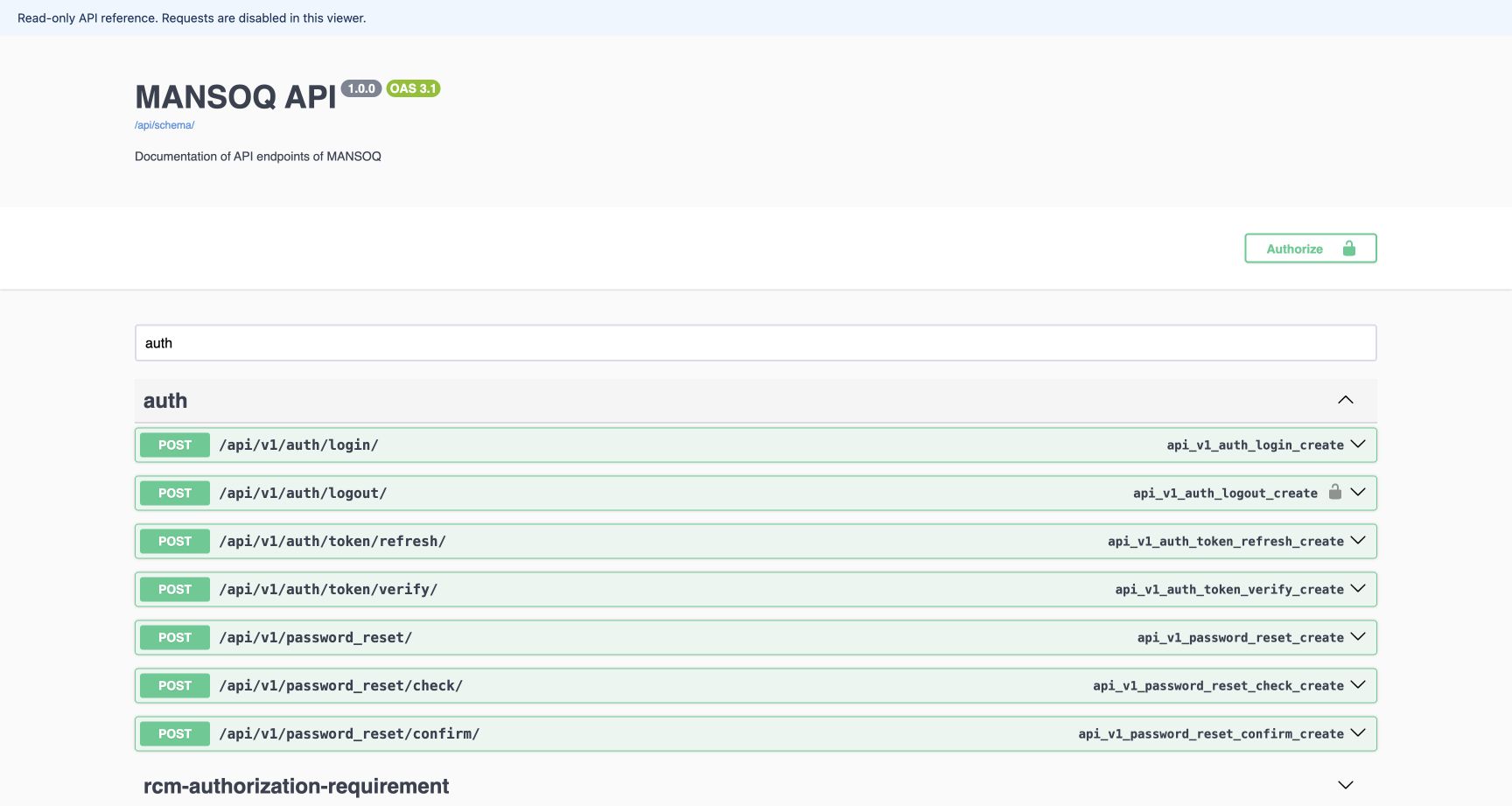Click the Authorize button
The image size is (1512, 806).
(x=1310, y=249)
